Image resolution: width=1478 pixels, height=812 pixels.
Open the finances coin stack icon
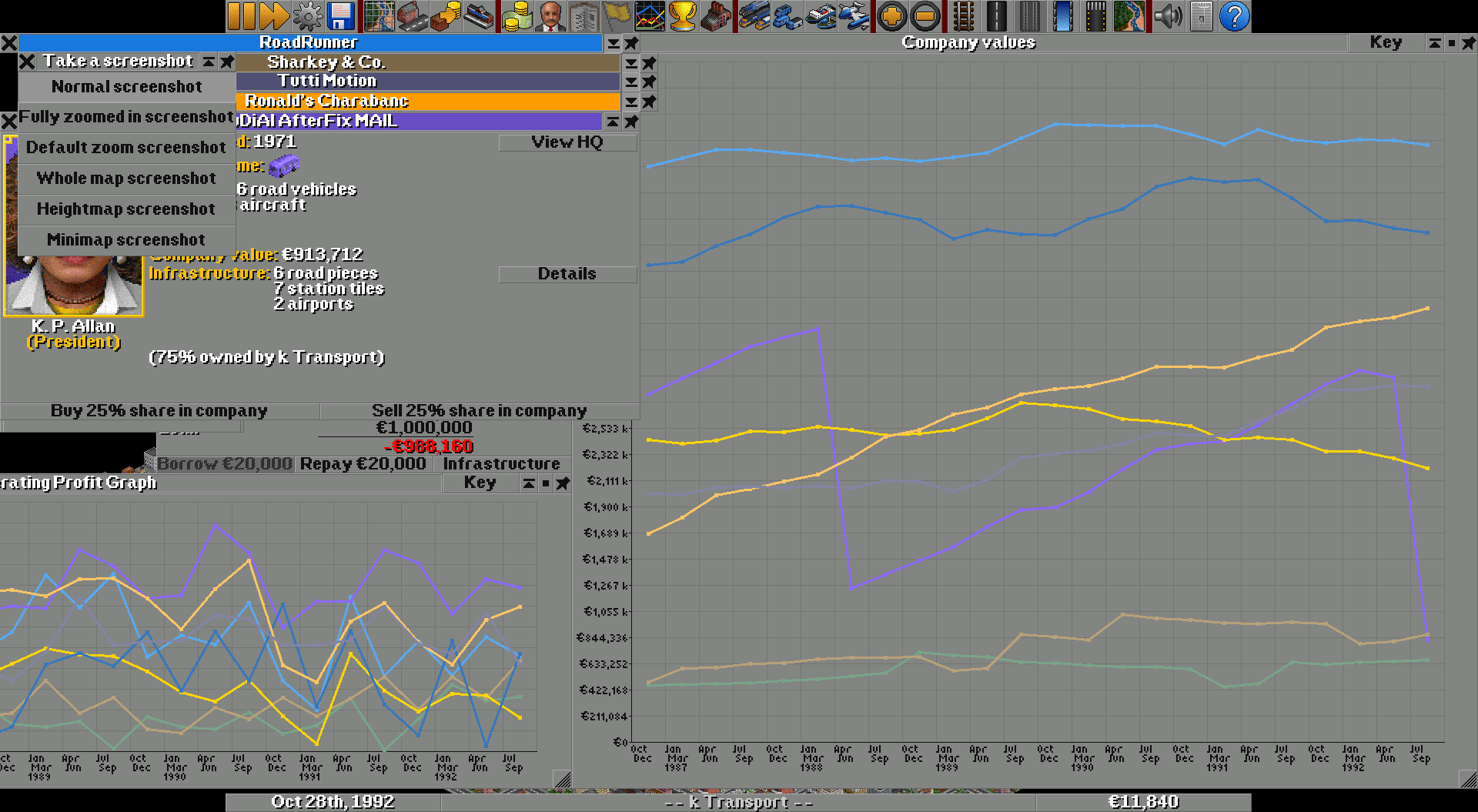(x=517, y=16)
